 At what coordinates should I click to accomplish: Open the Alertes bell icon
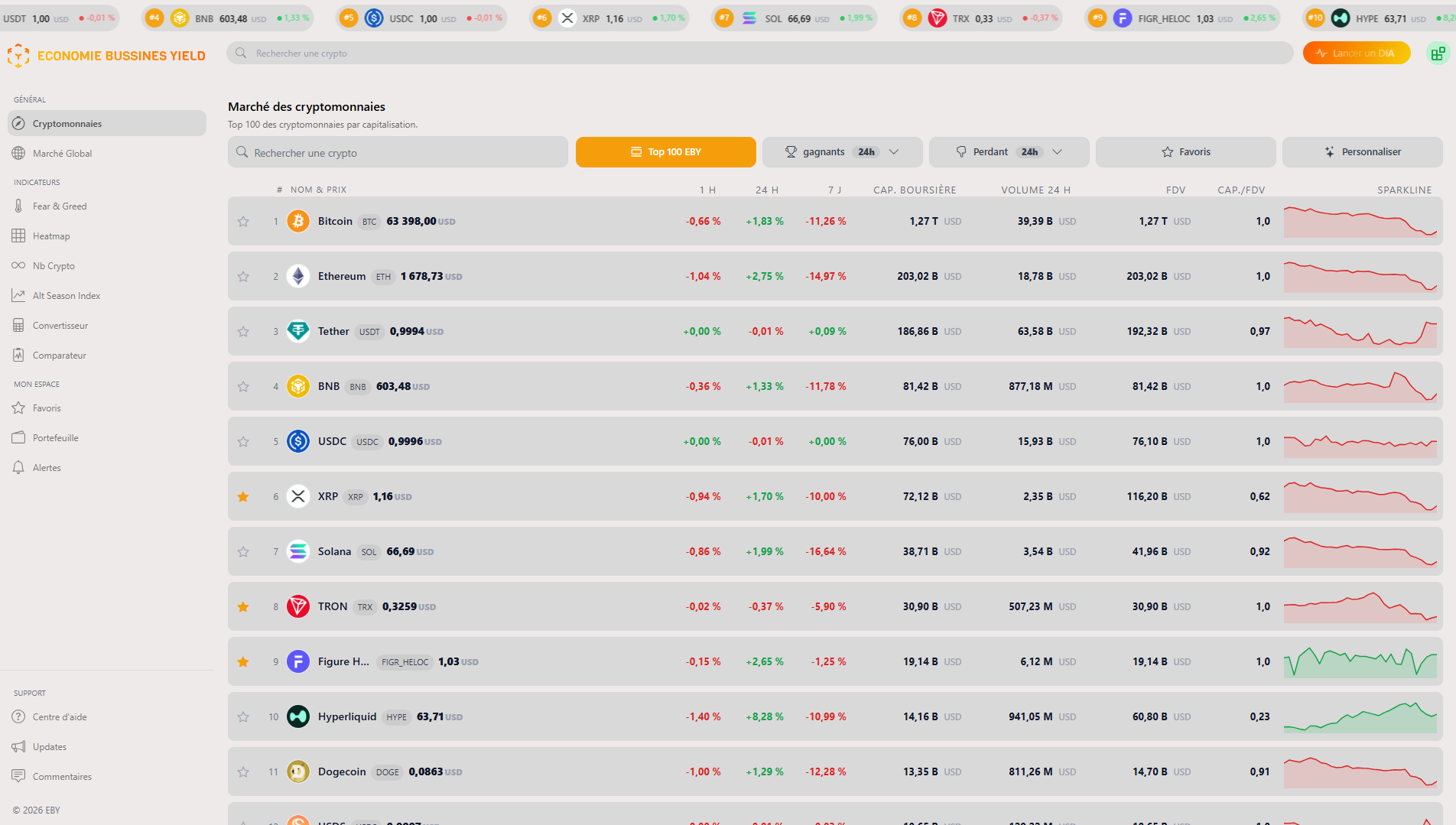(18, 467)
